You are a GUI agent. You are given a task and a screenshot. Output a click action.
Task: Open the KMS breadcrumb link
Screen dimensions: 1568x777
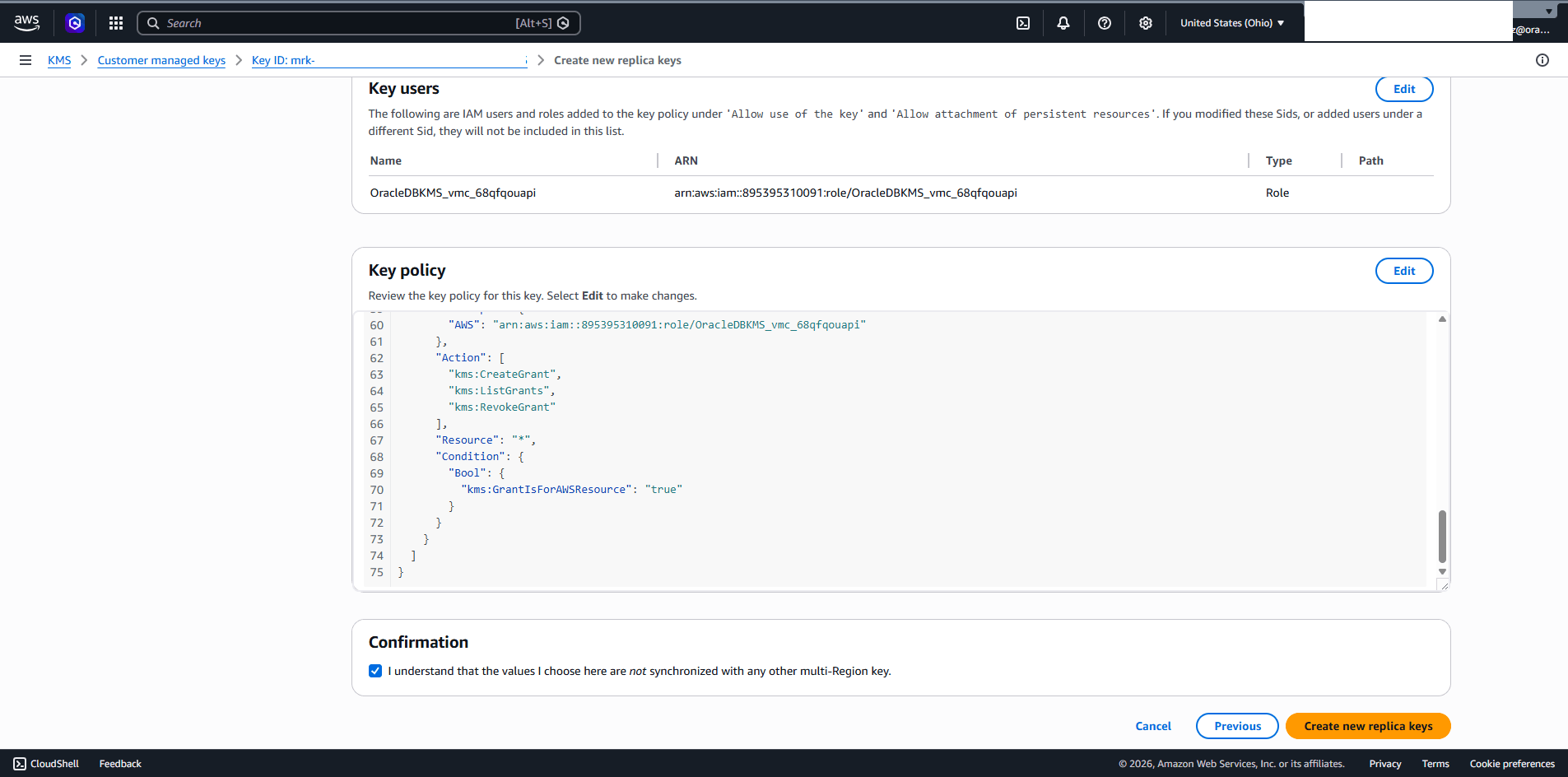pos(58,59)
